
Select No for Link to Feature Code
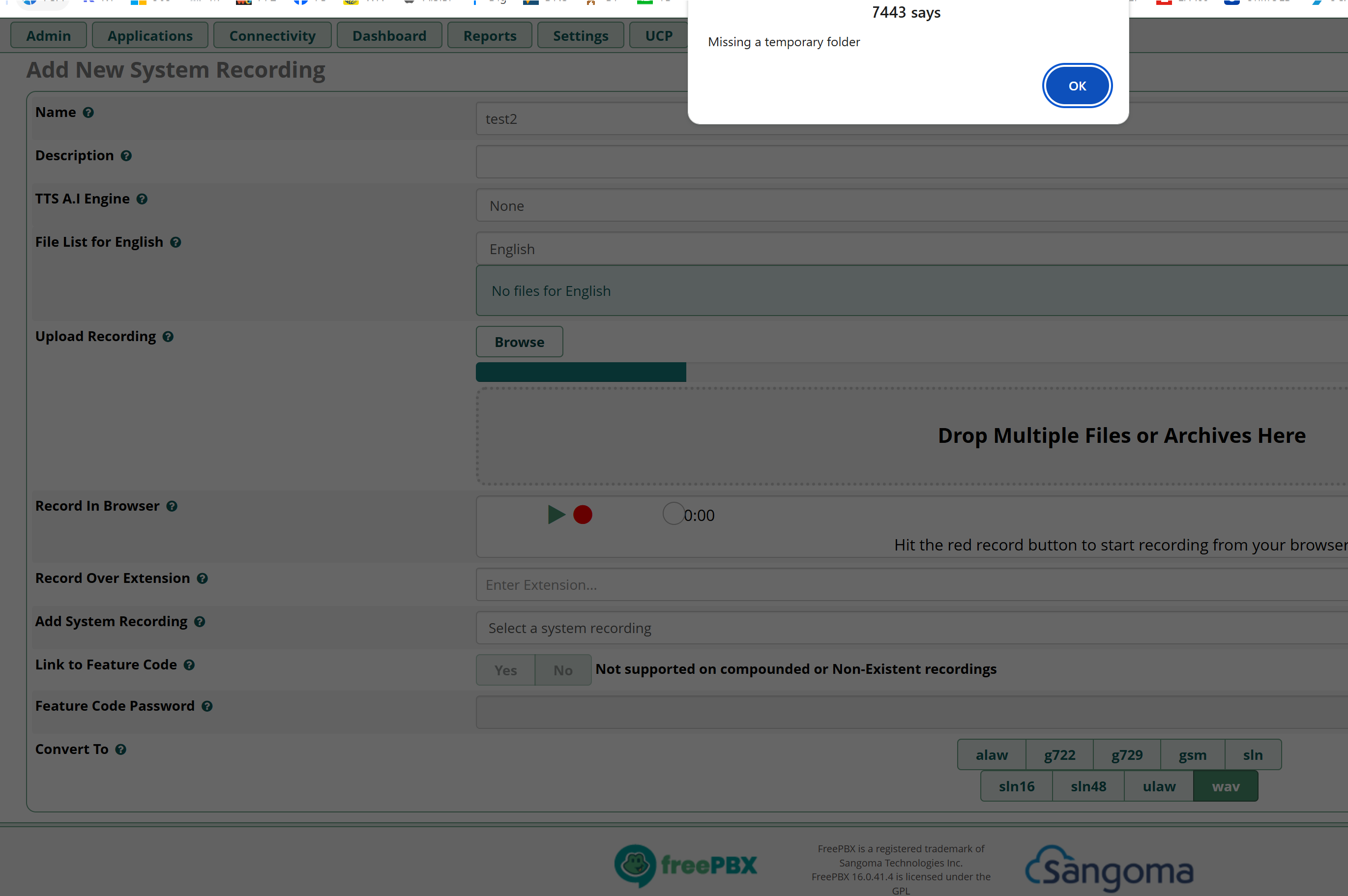(562, 670)
